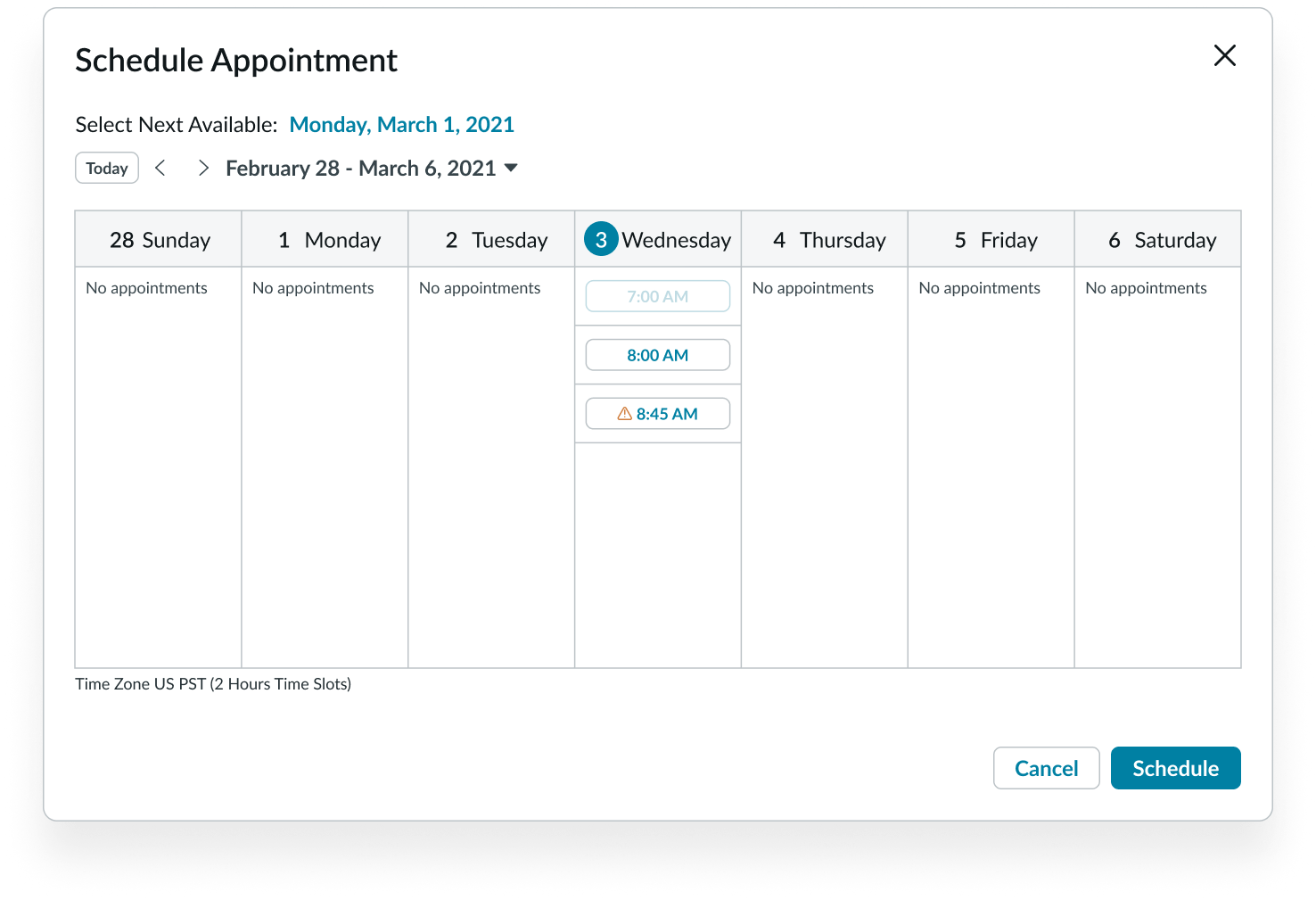Open the February 28 - March 6 date dropdown

click(359, 168)
